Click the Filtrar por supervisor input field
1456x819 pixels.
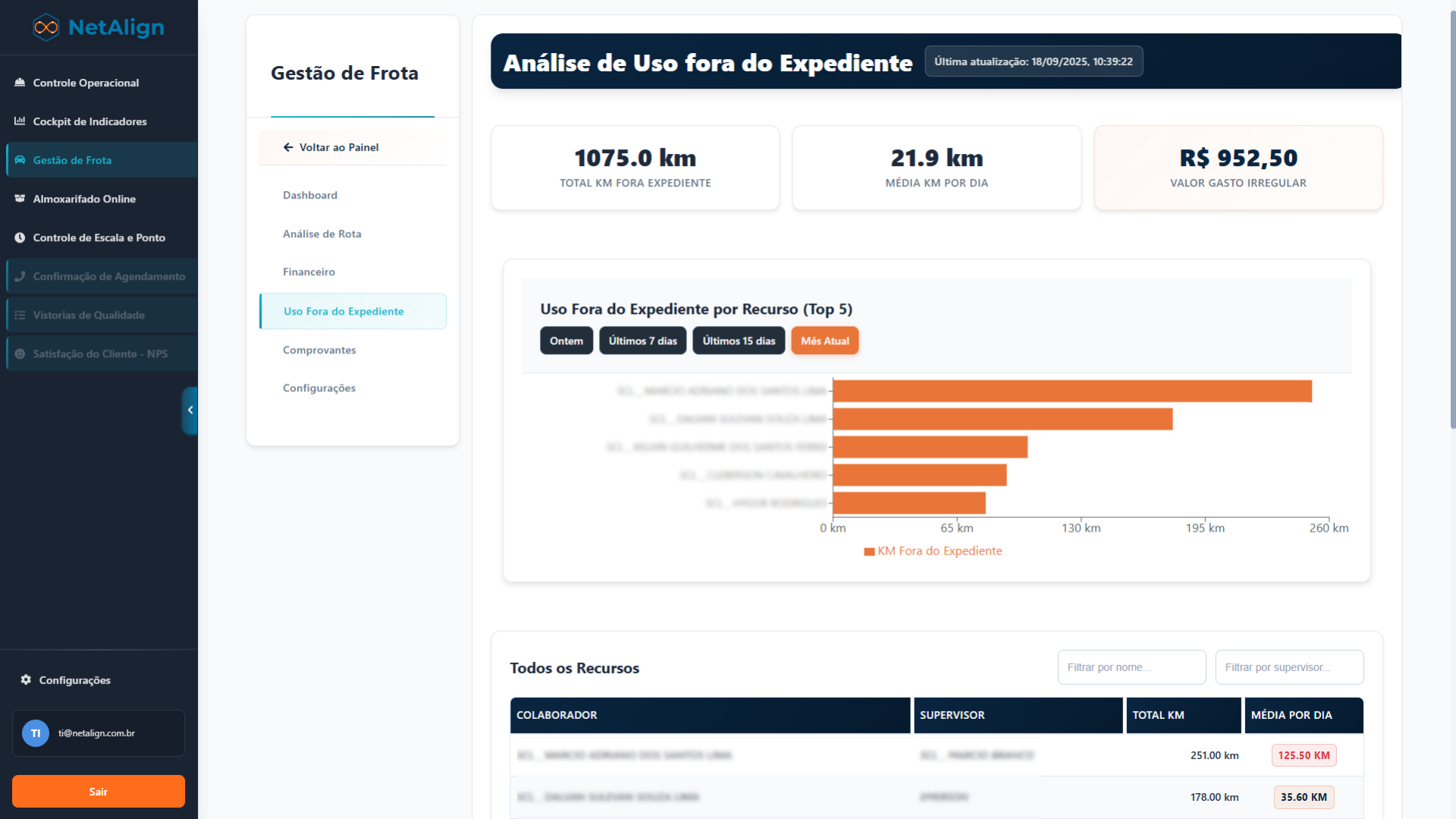point(1289,667)
